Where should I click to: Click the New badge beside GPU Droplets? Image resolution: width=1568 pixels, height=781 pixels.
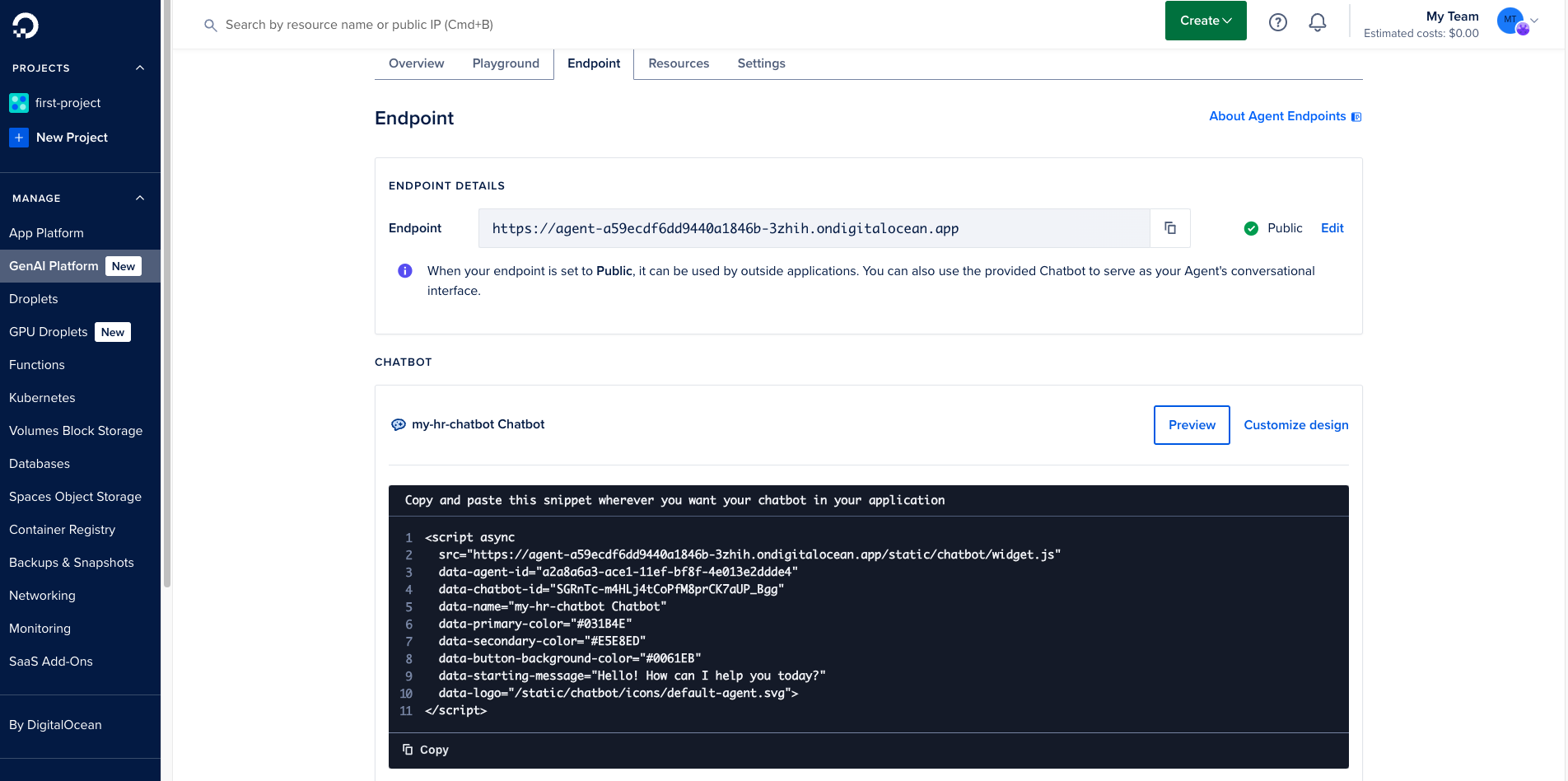113,332
